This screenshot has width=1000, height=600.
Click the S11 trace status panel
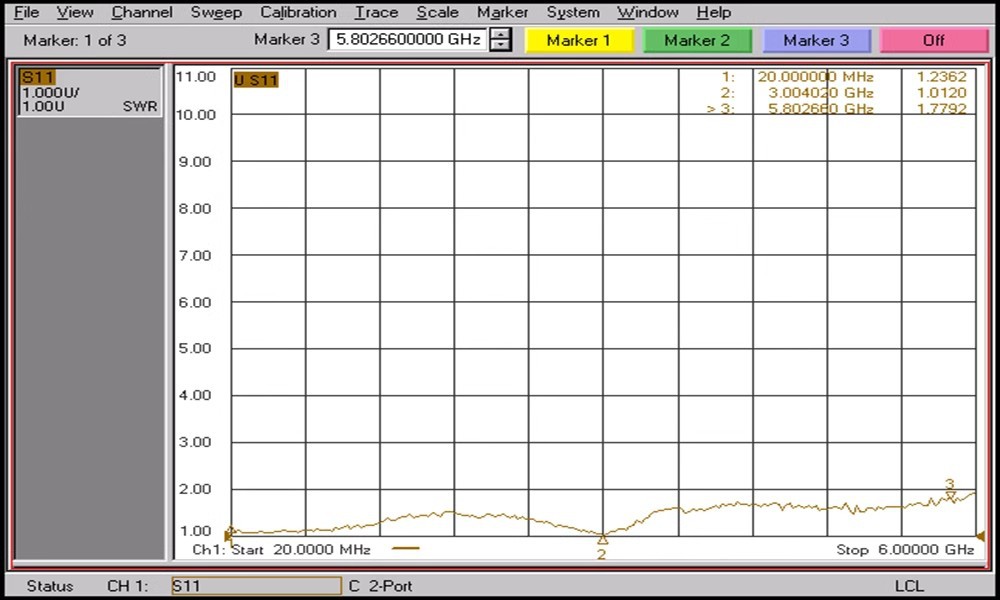(89, 92)
